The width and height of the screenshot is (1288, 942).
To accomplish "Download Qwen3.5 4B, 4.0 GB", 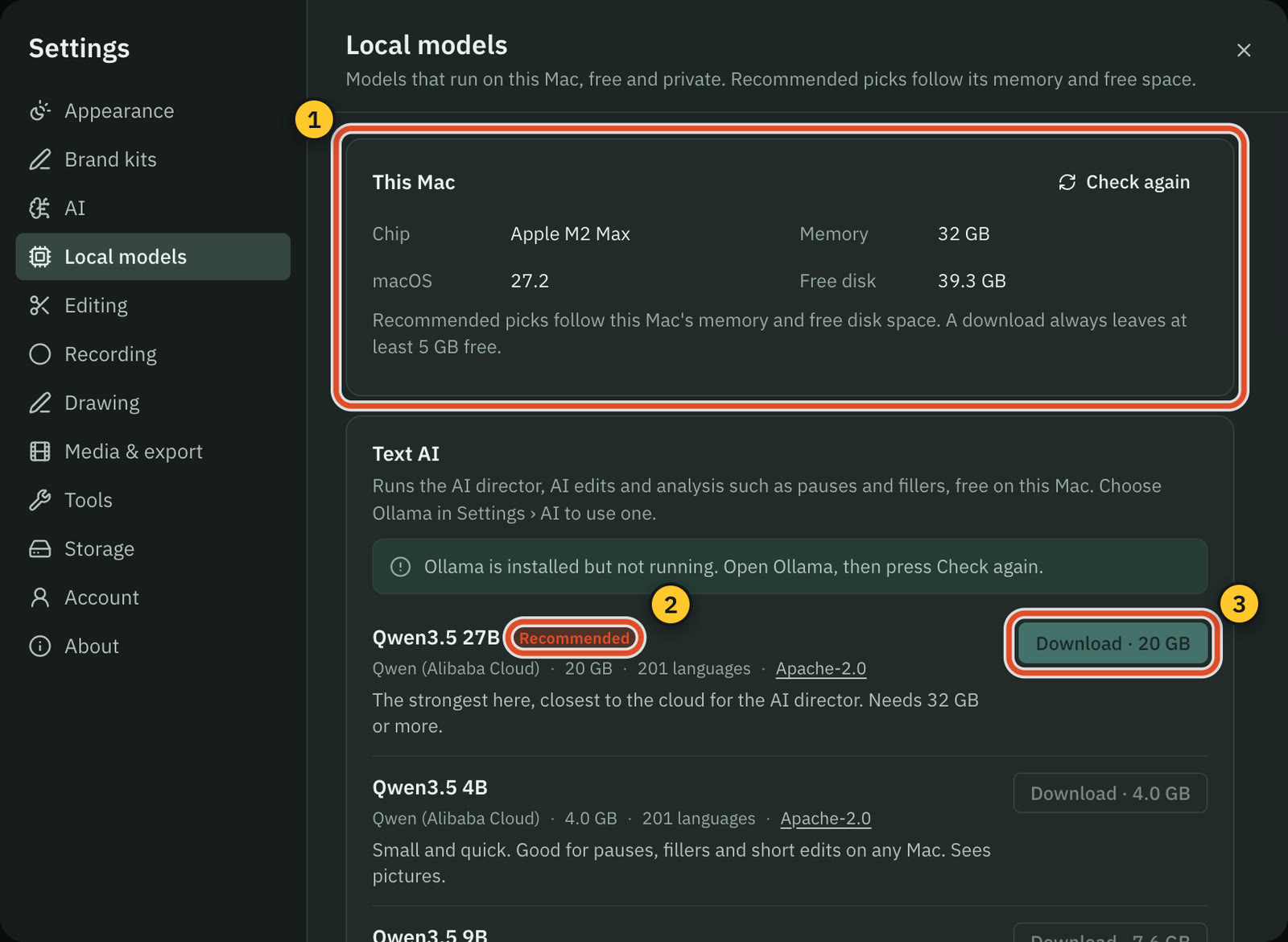I will point(1110,793).
